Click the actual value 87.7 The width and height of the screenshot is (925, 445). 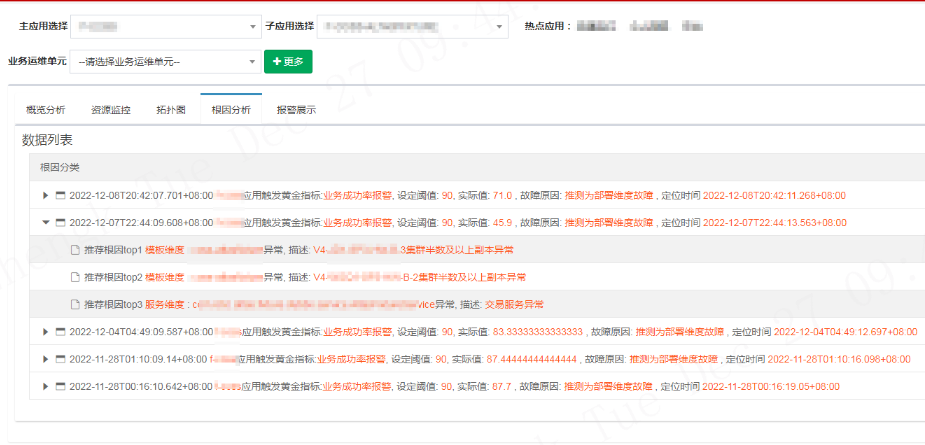coord(502,387)
